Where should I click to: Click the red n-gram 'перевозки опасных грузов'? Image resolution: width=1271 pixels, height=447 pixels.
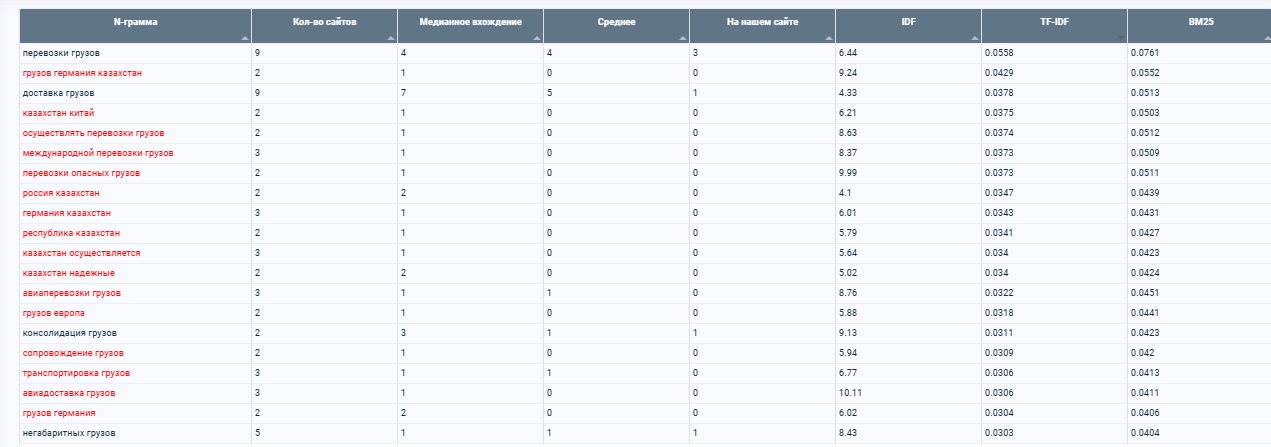tap(81, 173)
